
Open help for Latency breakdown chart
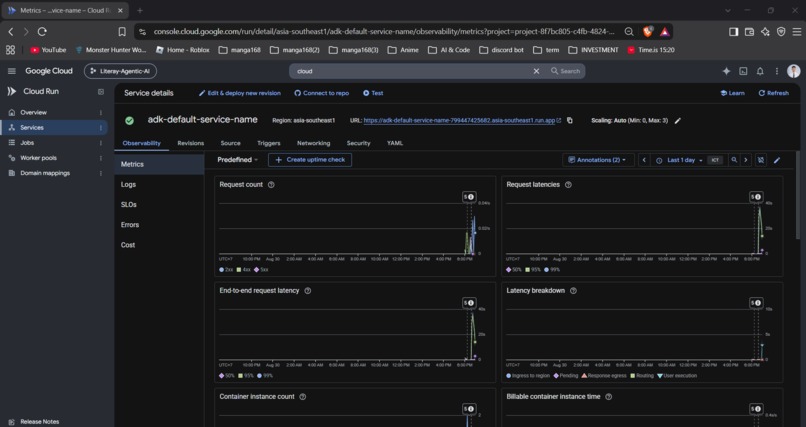click(x=573, y=290)
